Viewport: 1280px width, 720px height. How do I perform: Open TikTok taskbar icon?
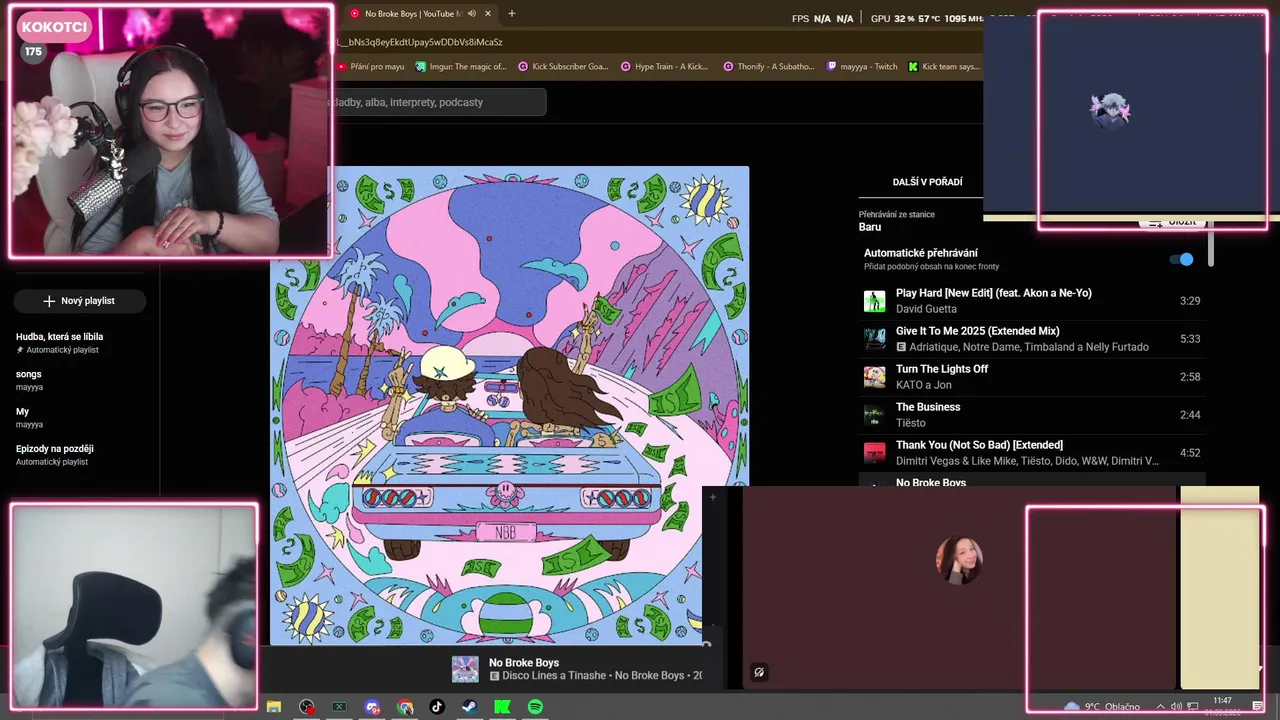coord(437,707)
